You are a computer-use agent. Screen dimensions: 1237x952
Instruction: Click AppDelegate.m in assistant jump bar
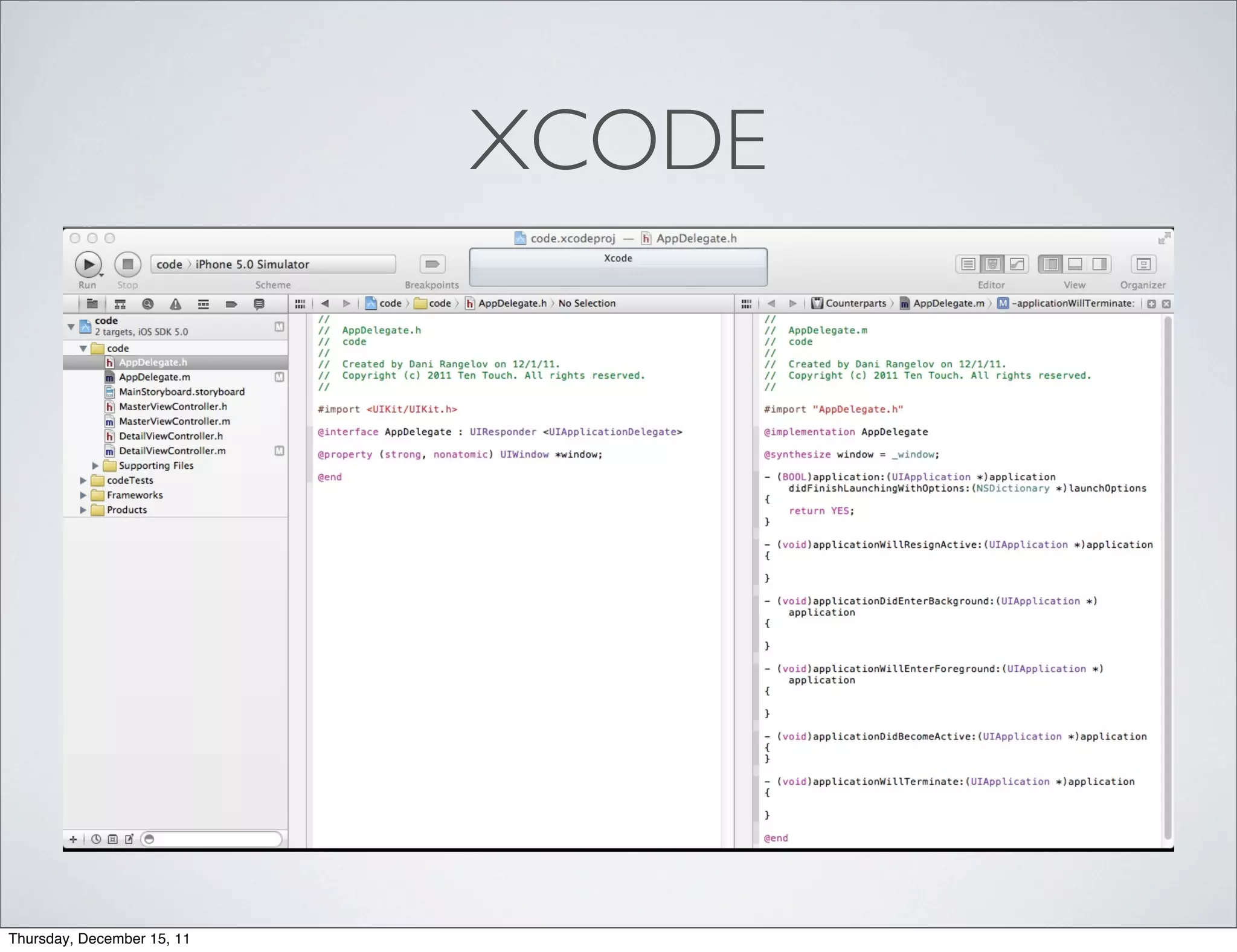coord(942,303)
